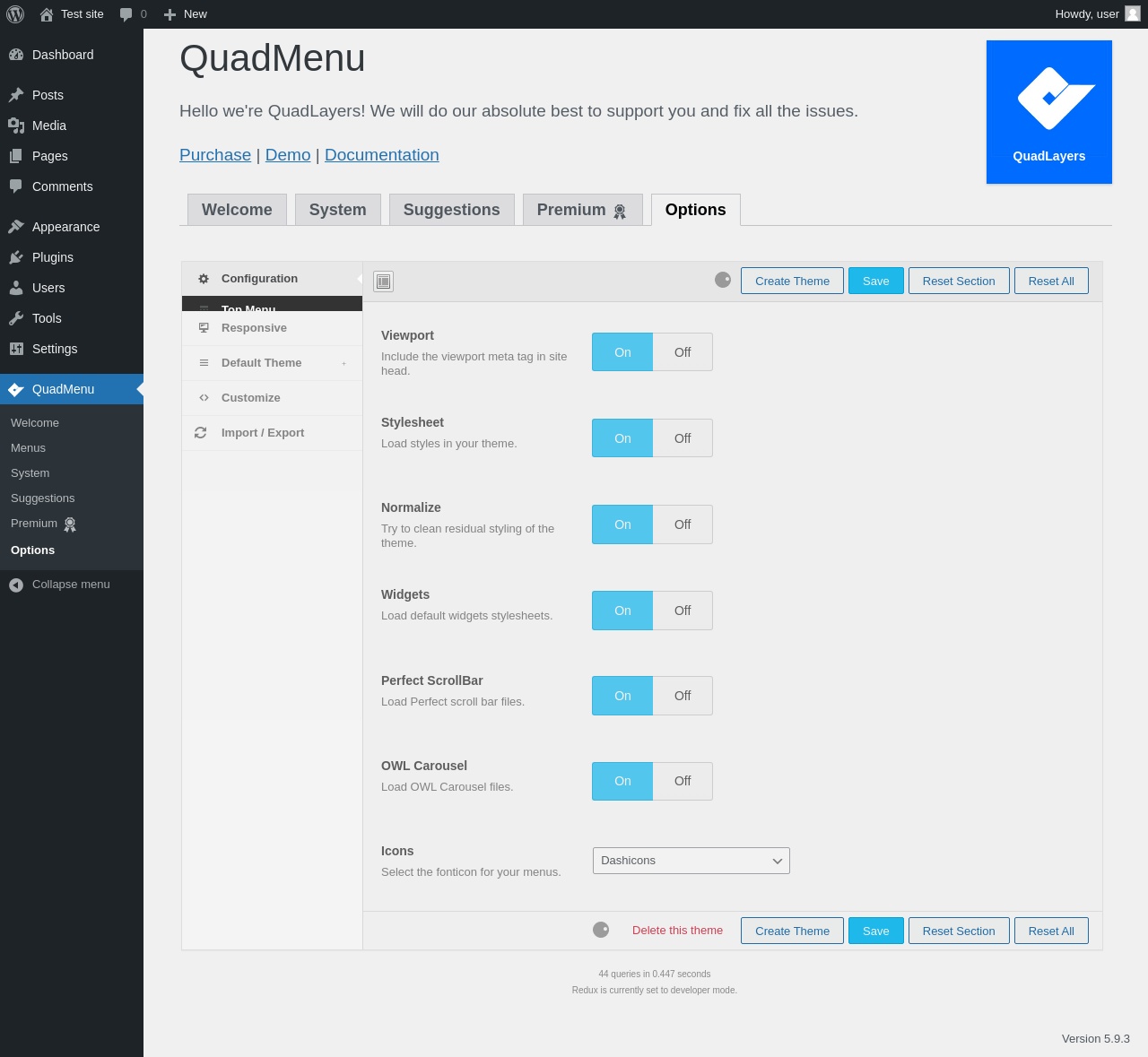Open the comments bubble in the admin bar
This screenshot has height=1057, width=1148.
coord(126,14)
